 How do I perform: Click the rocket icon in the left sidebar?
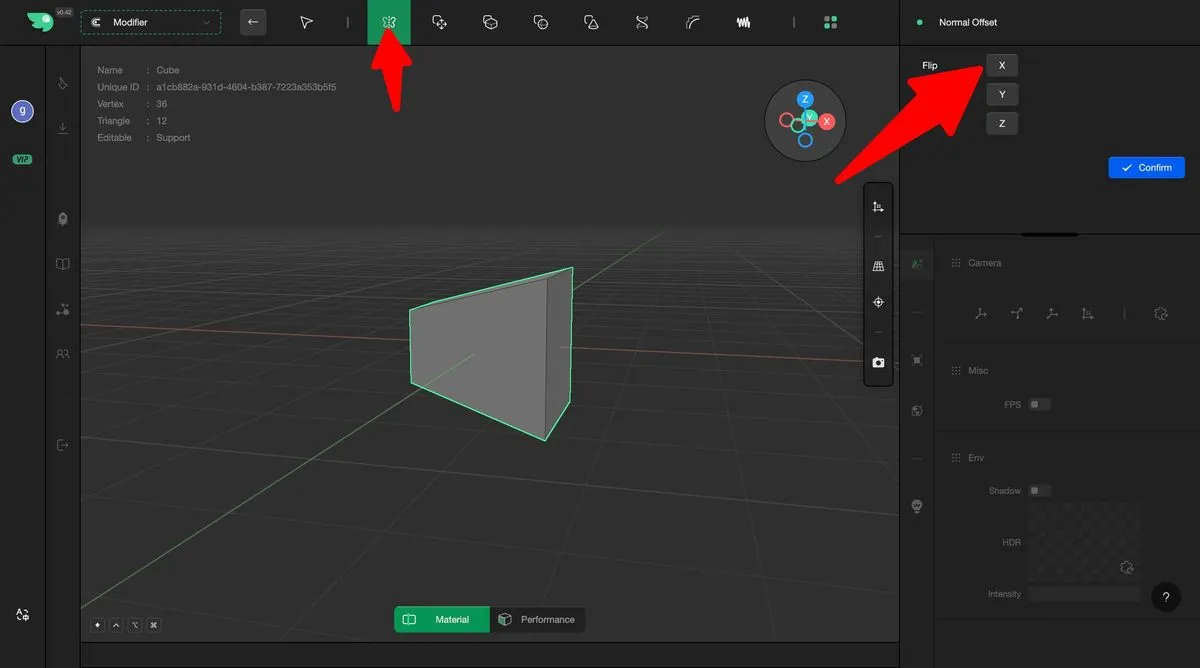click(x=63, y=219)
